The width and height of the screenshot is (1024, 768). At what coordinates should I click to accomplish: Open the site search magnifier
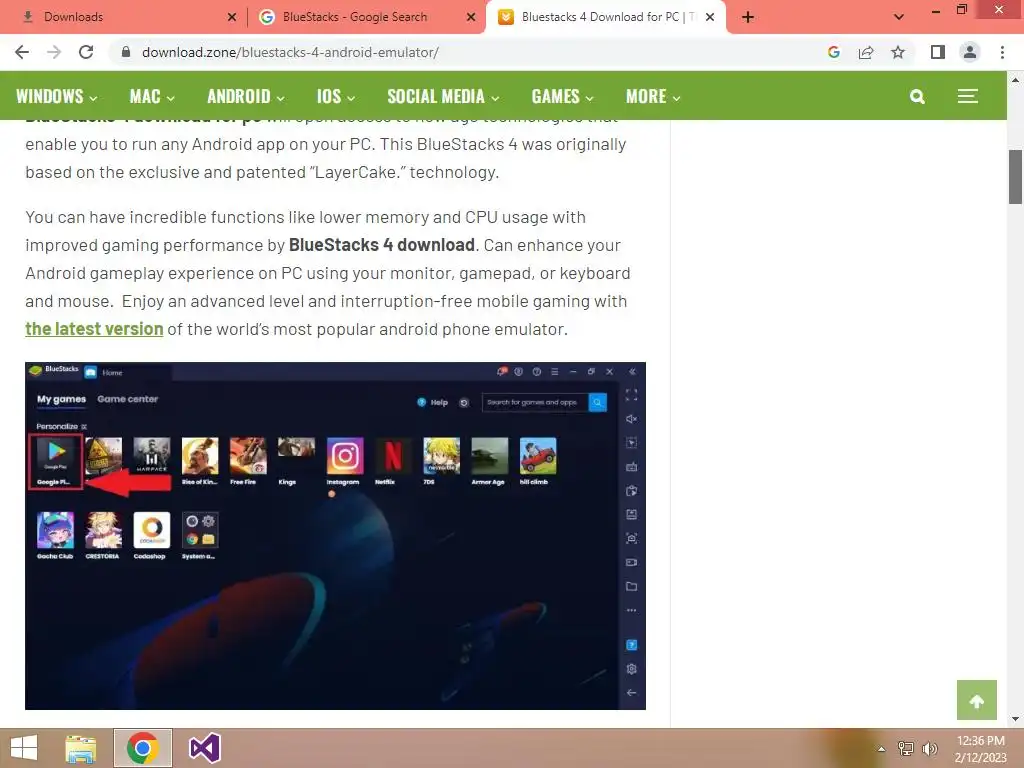pyautogui.click(x=917, y=97)
